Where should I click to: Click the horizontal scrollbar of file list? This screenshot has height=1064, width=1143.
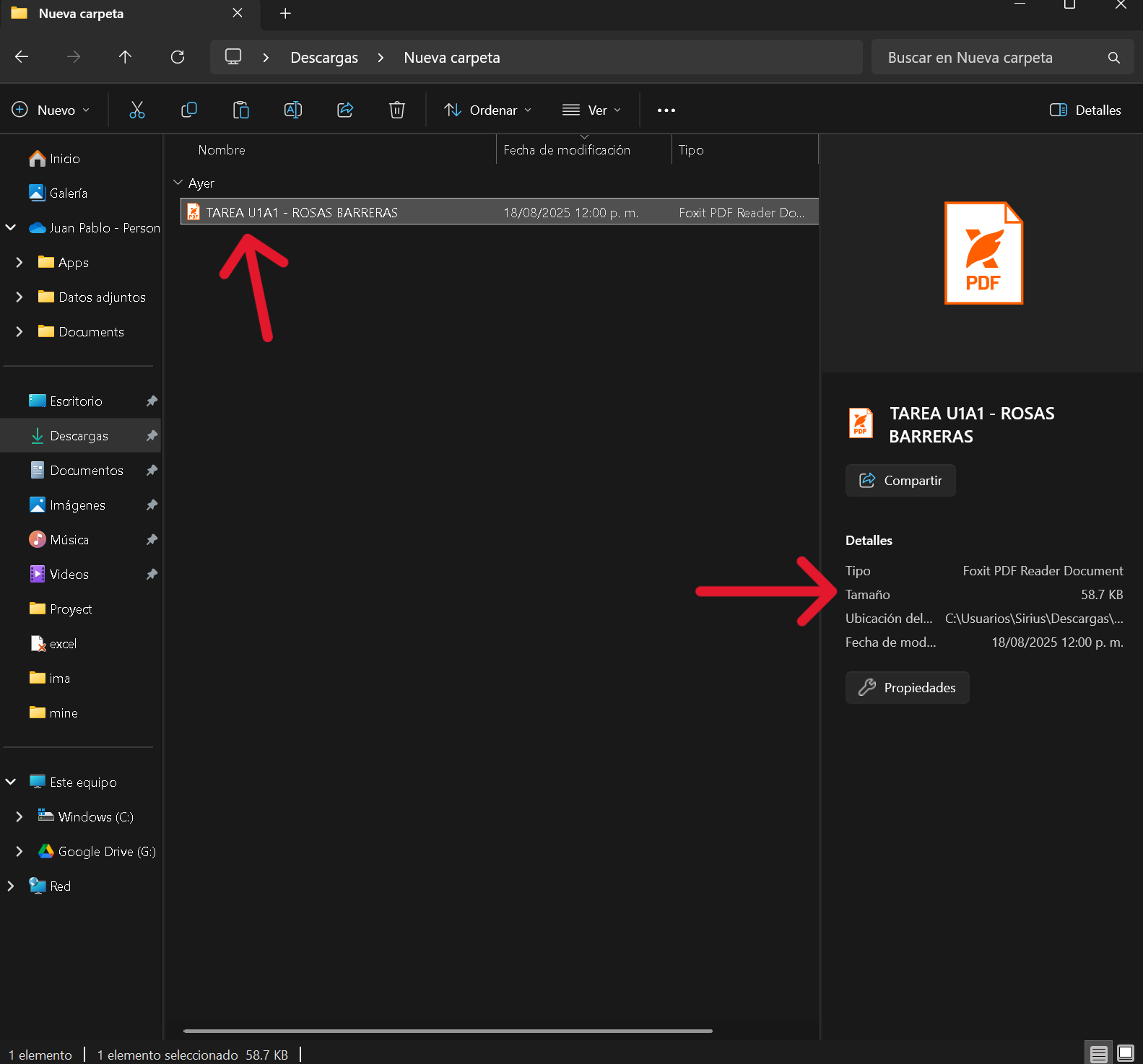point(448,1031)
